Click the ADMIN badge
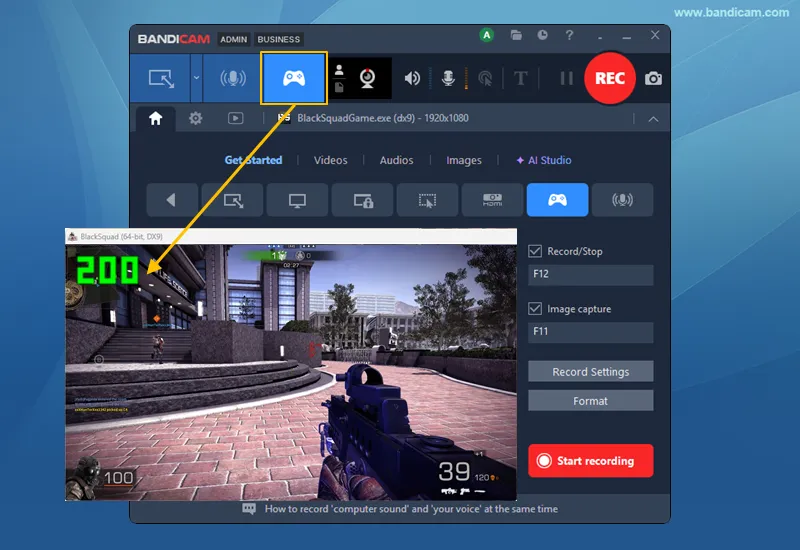The height and width of the screenshot is (550, 800). click(x=234, y=39)
